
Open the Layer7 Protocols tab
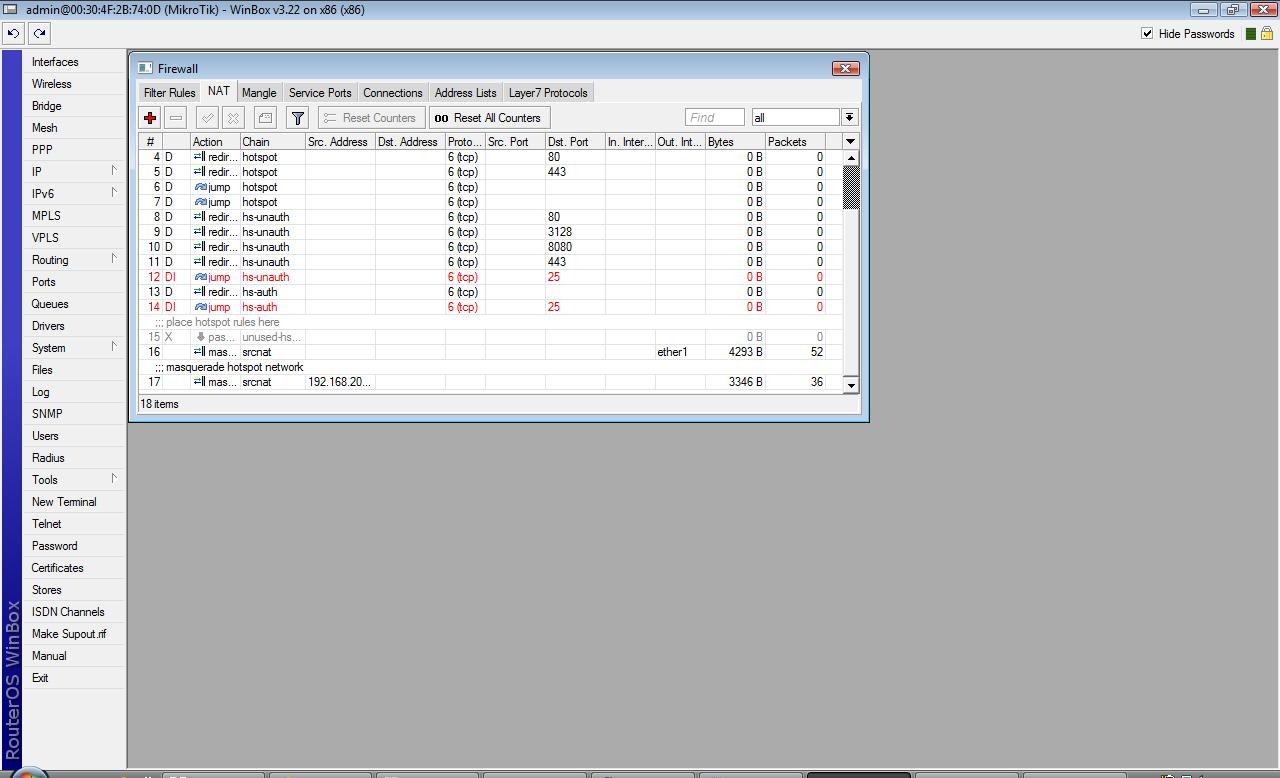coord(548,93)
